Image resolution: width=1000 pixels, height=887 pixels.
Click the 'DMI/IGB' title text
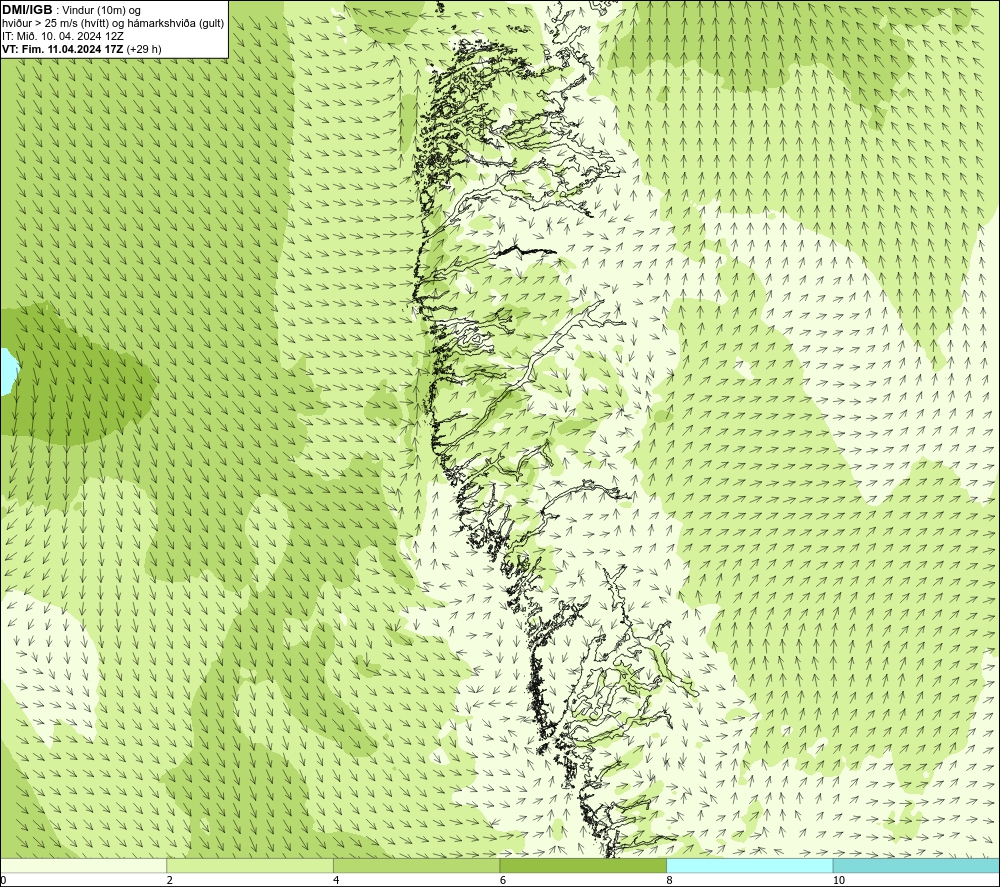click(27, 10)
